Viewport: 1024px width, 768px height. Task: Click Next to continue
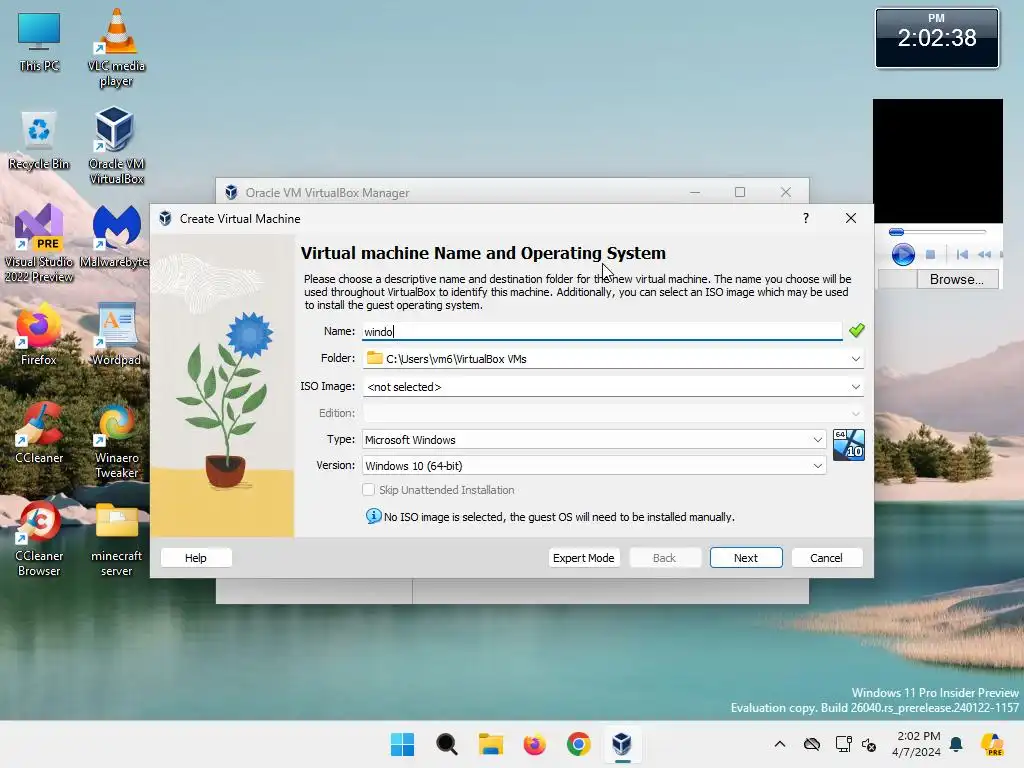click(746, 558)
